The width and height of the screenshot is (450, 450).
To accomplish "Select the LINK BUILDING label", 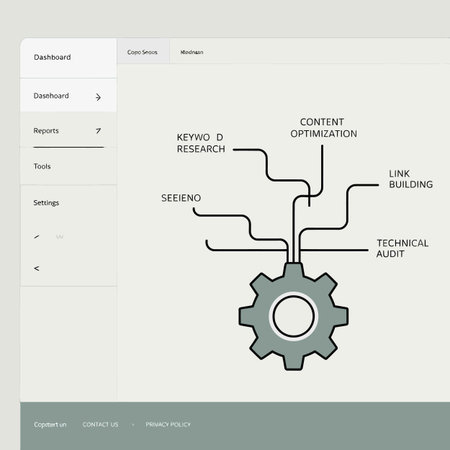I will point(411,179).
